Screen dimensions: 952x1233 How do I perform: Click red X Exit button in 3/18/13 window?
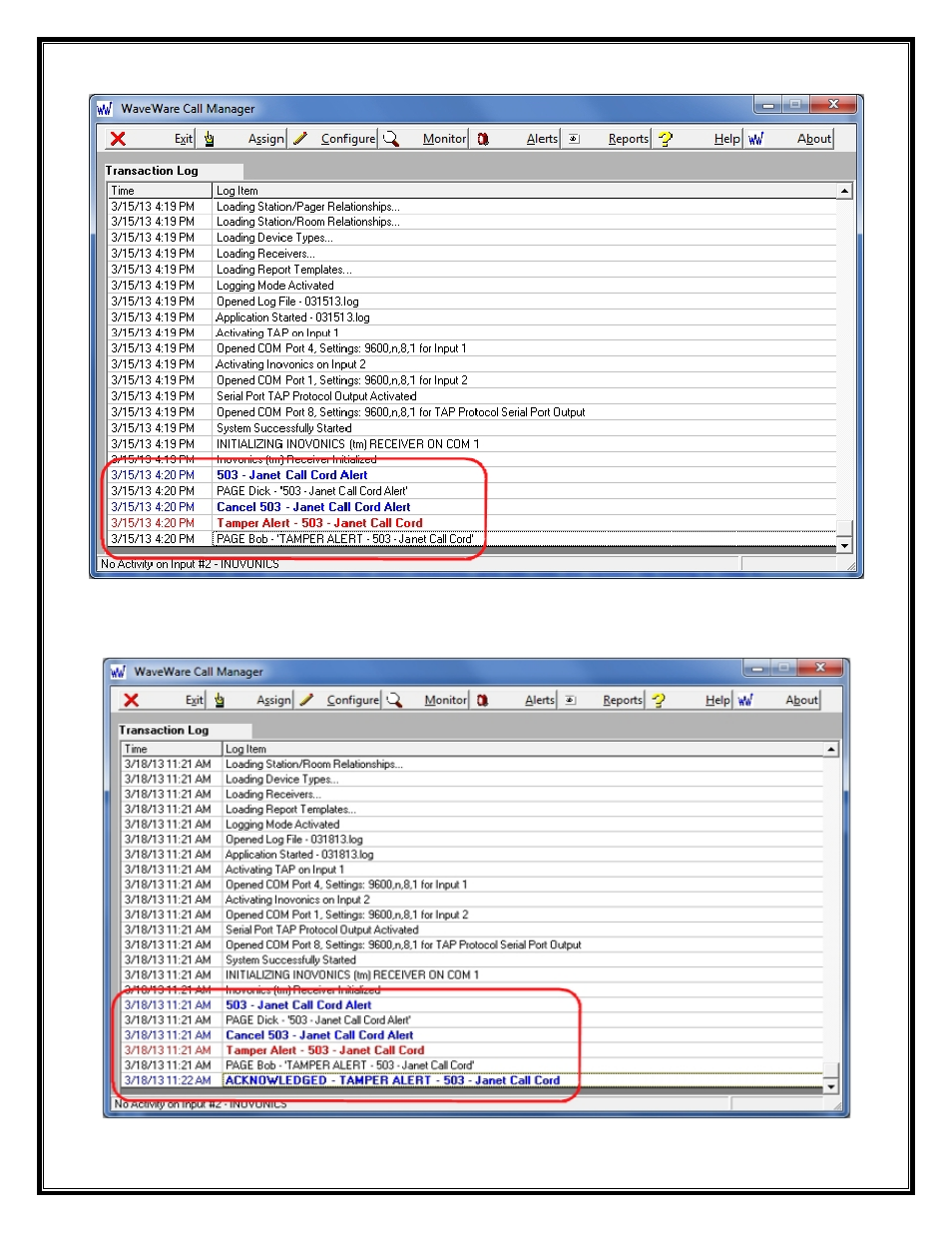pos(163,700)
